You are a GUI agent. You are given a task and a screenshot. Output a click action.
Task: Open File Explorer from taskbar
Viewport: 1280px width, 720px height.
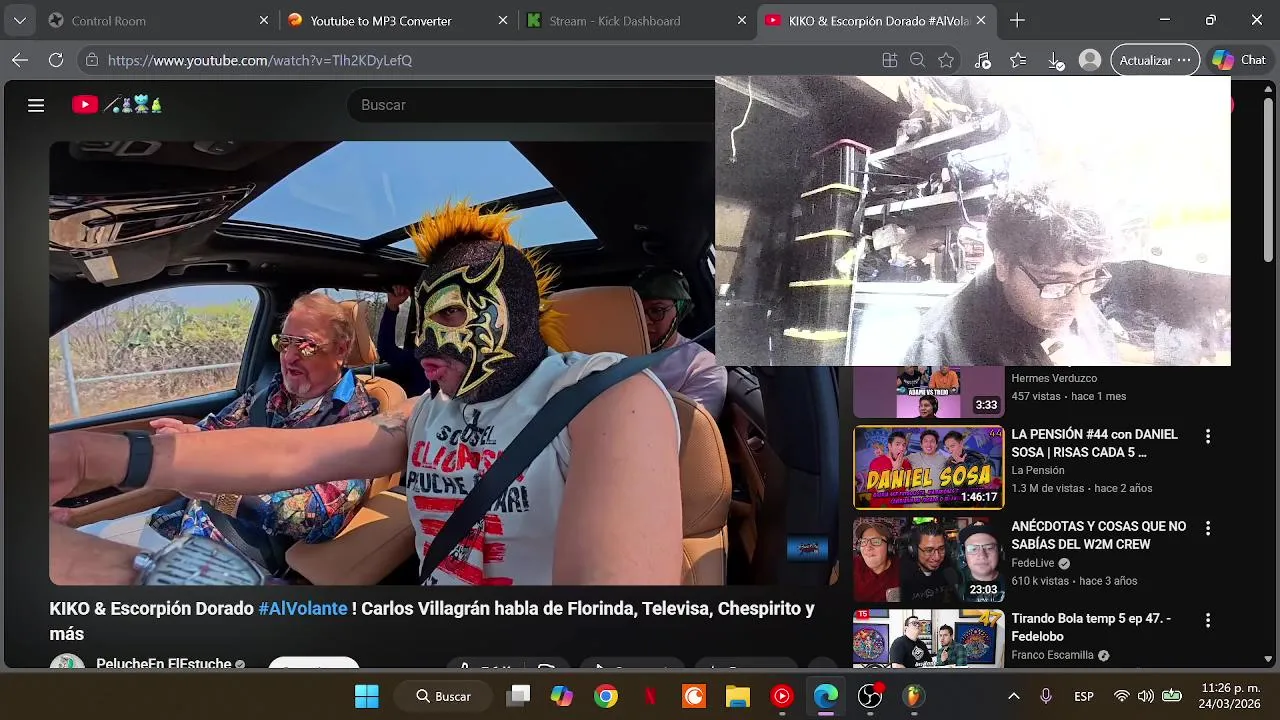click(738, 696)
